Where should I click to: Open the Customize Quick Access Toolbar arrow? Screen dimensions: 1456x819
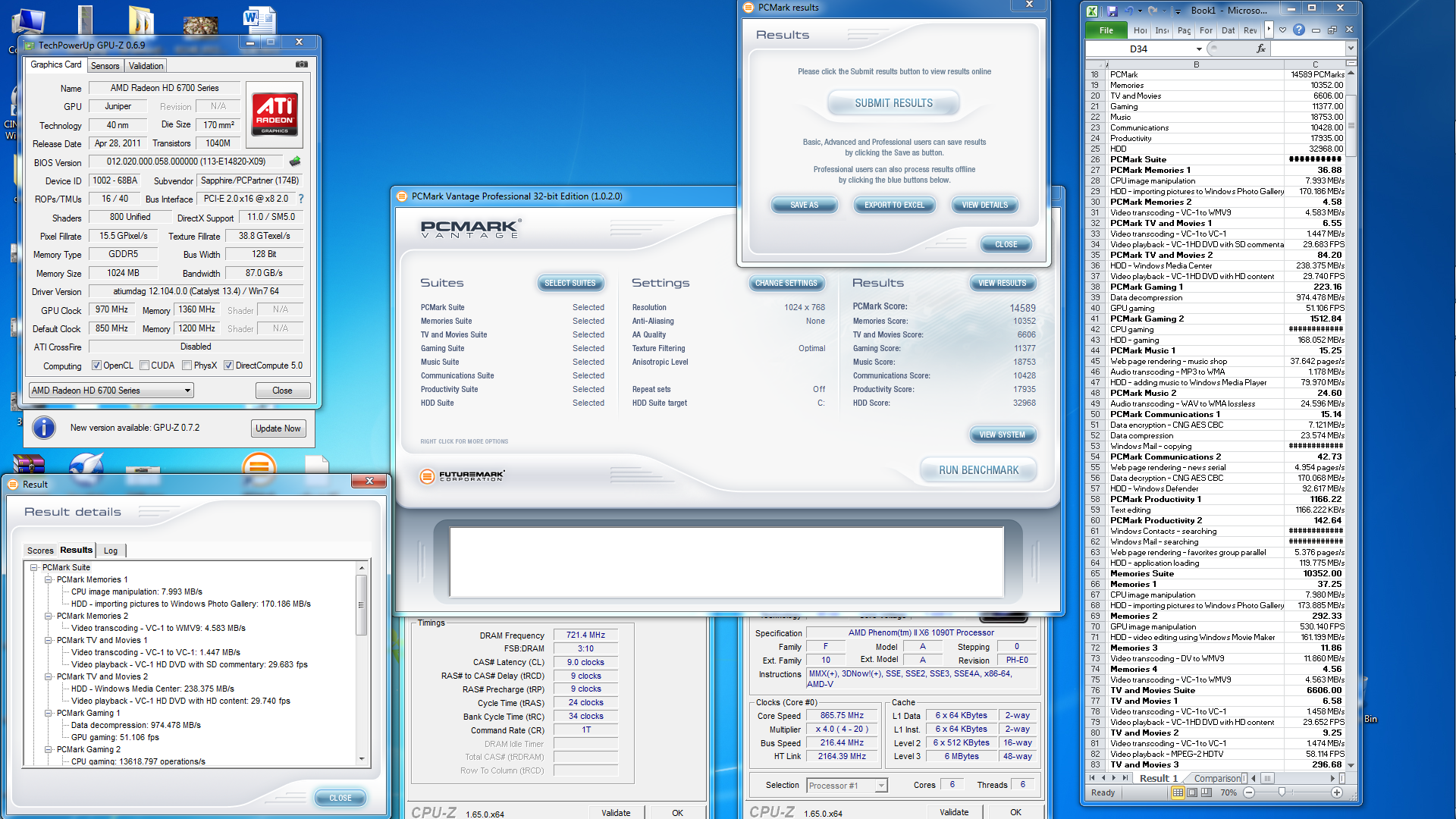pos(1178,11)
